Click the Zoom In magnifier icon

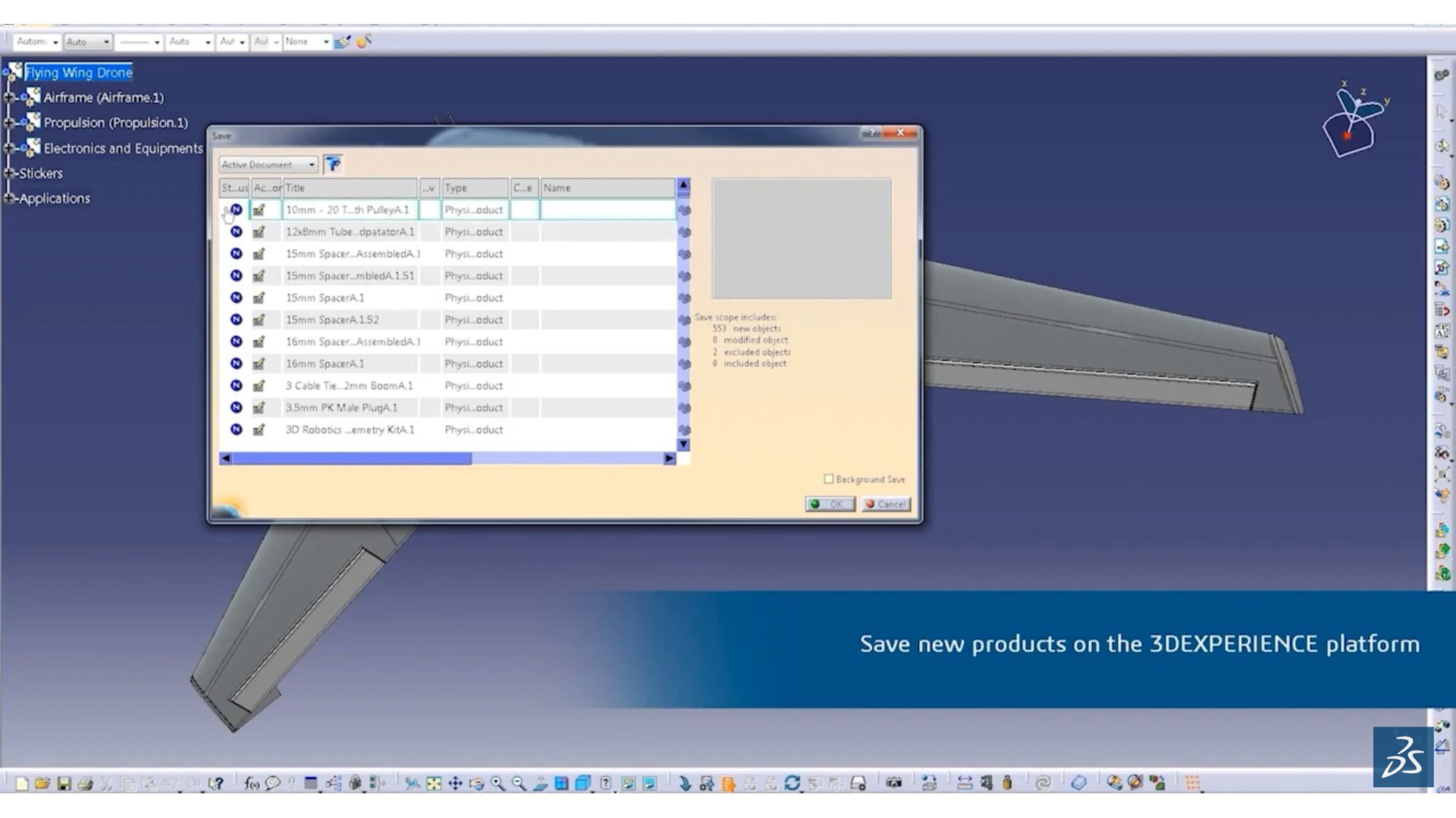(498, 783)
